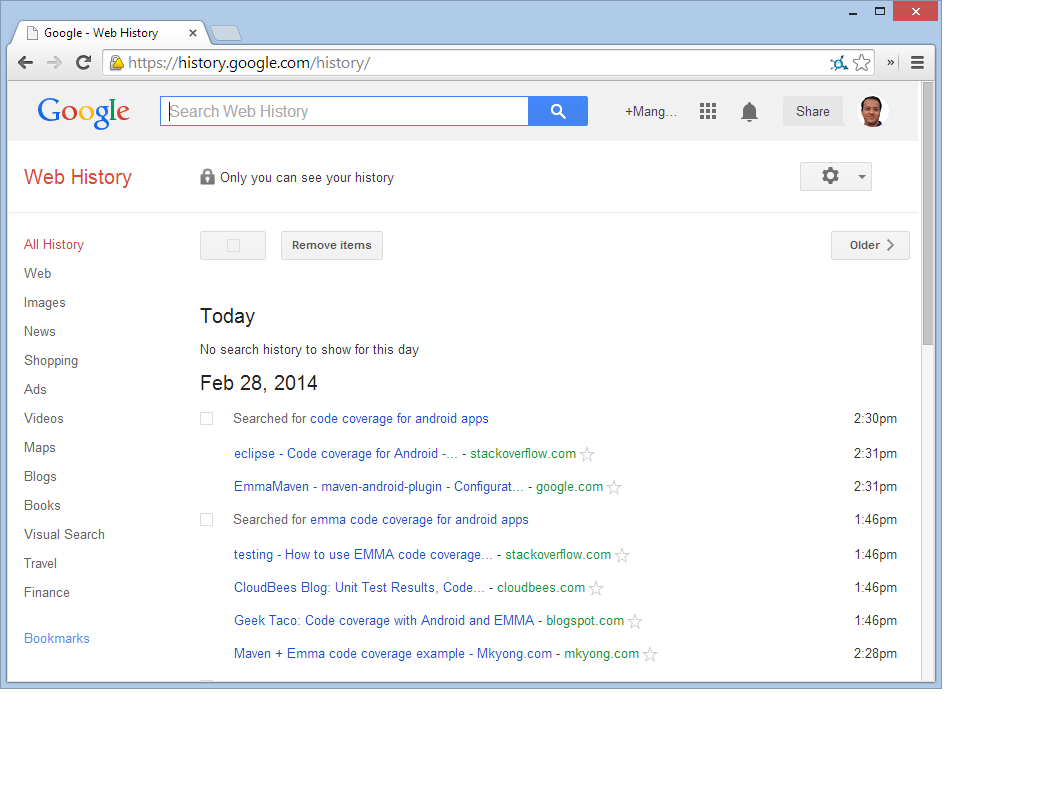The image size is (1044, 800).
Task: Filter history by Maps
Action: pos(40,448)
